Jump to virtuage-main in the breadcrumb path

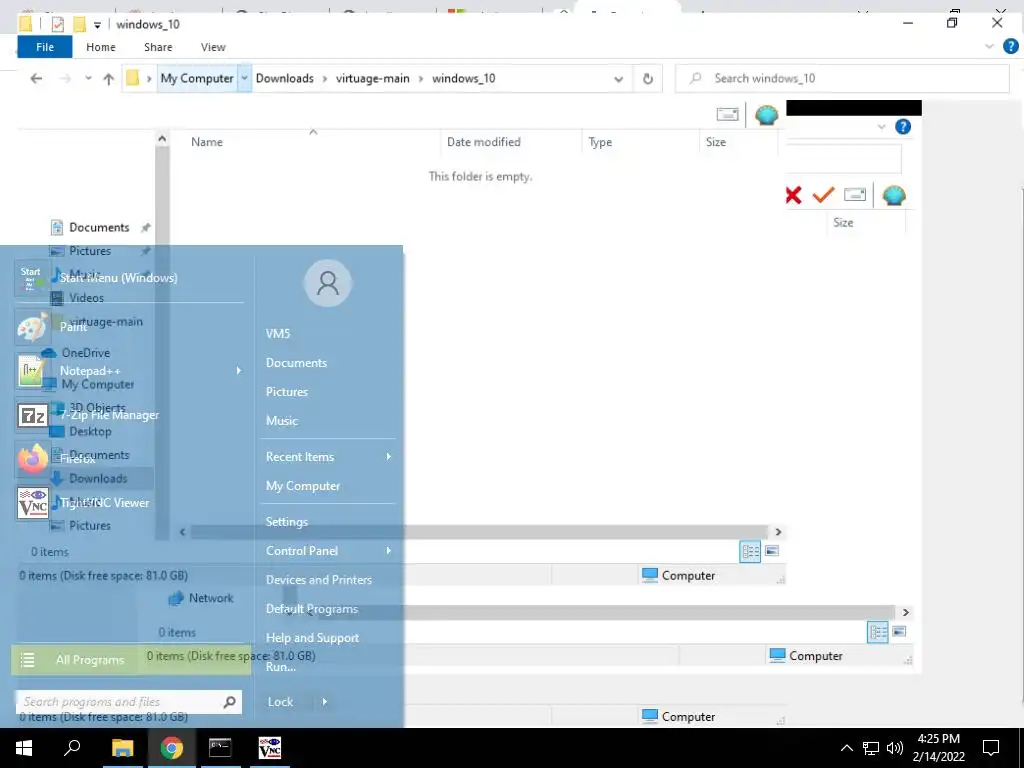point(372,78)
